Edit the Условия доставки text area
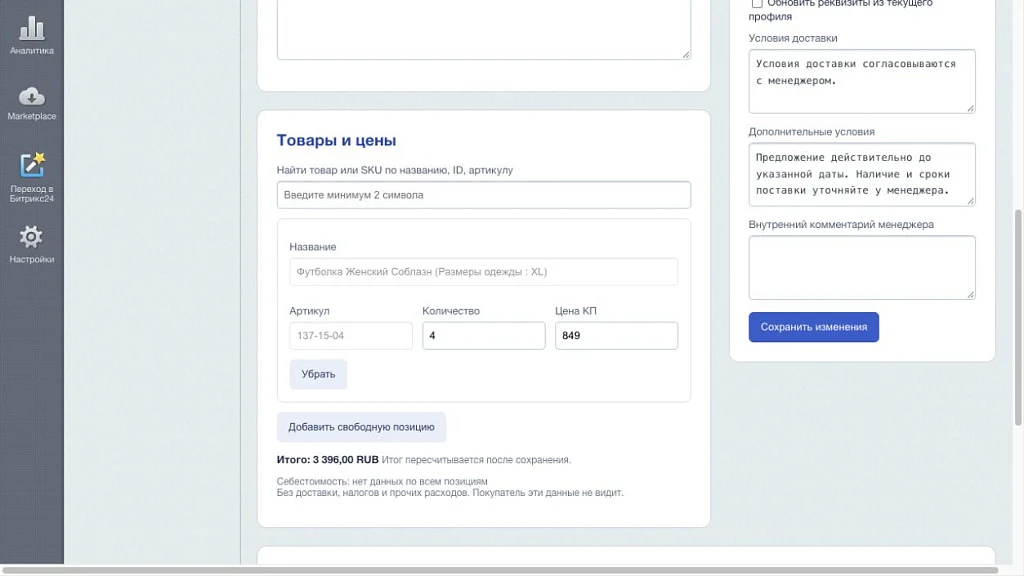 862,81
